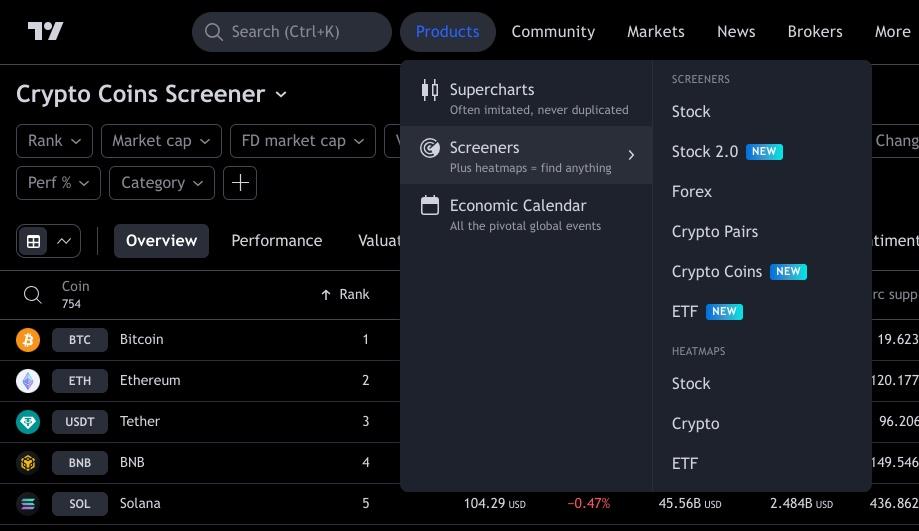
Task: Open the ETF heatmap
Action: [685, 464]
